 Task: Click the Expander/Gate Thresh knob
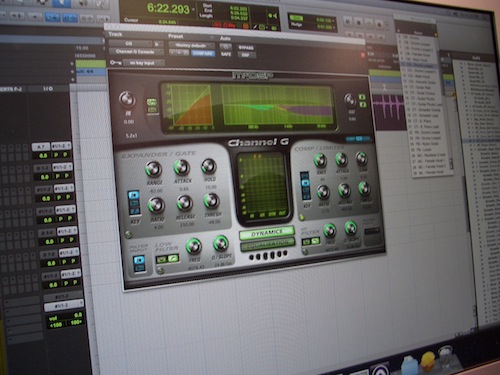[x=212, y=201]
